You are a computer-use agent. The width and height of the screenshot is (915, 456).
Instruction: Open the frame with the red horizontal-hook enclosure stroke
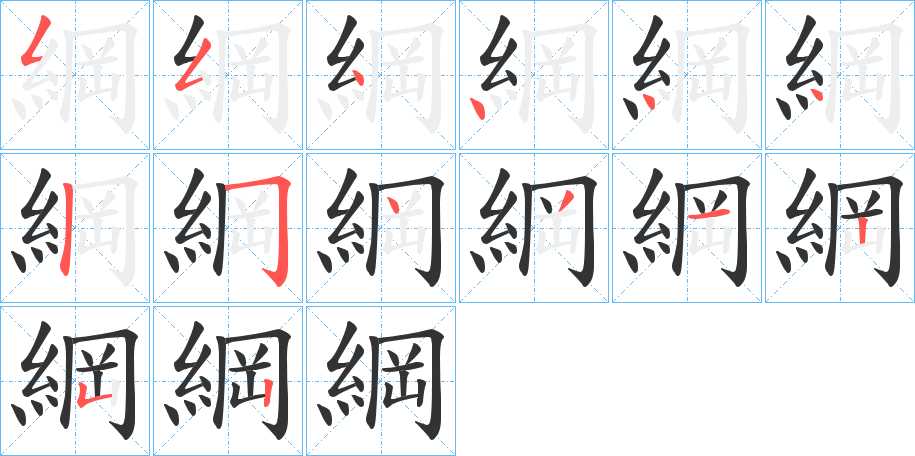pos(228,228)
